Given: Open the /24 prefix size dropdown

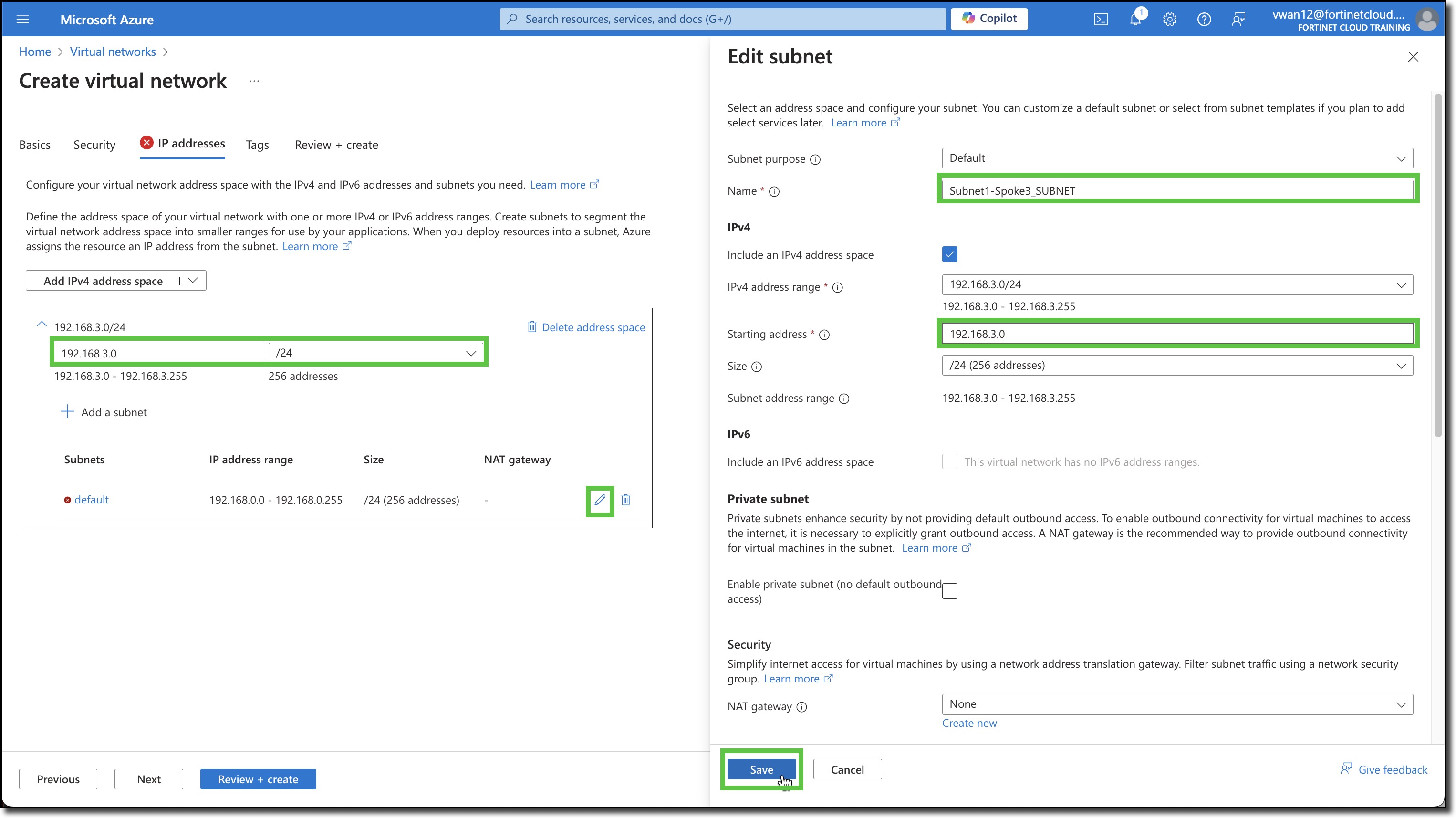Looking at the screenshot, I should click(376, 353).
